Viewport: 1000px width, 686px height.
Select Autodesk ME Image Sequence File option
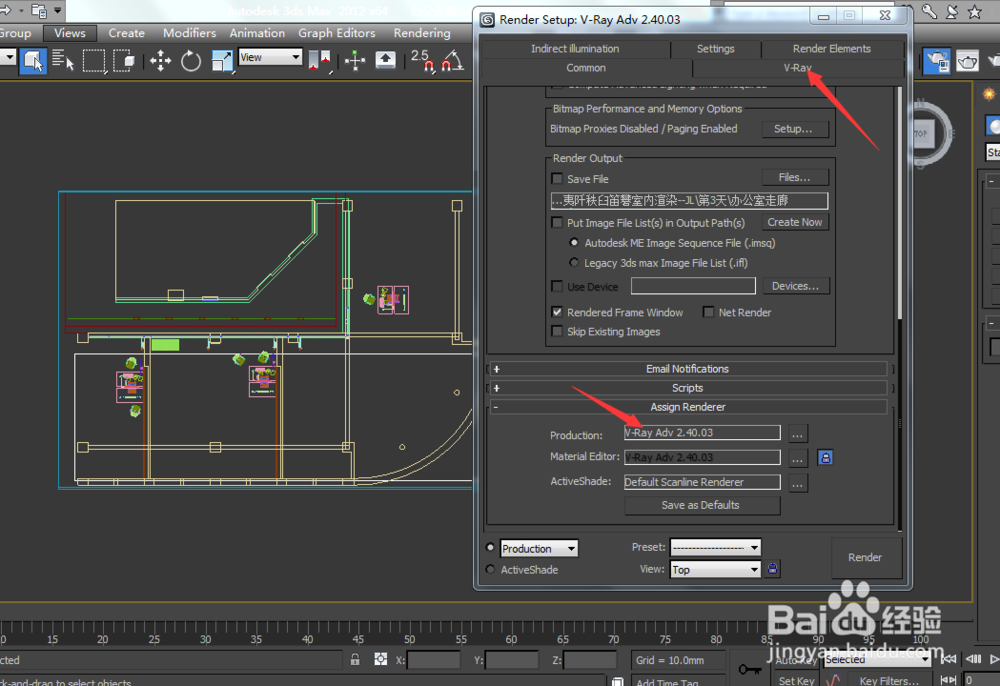coord(575,242)
